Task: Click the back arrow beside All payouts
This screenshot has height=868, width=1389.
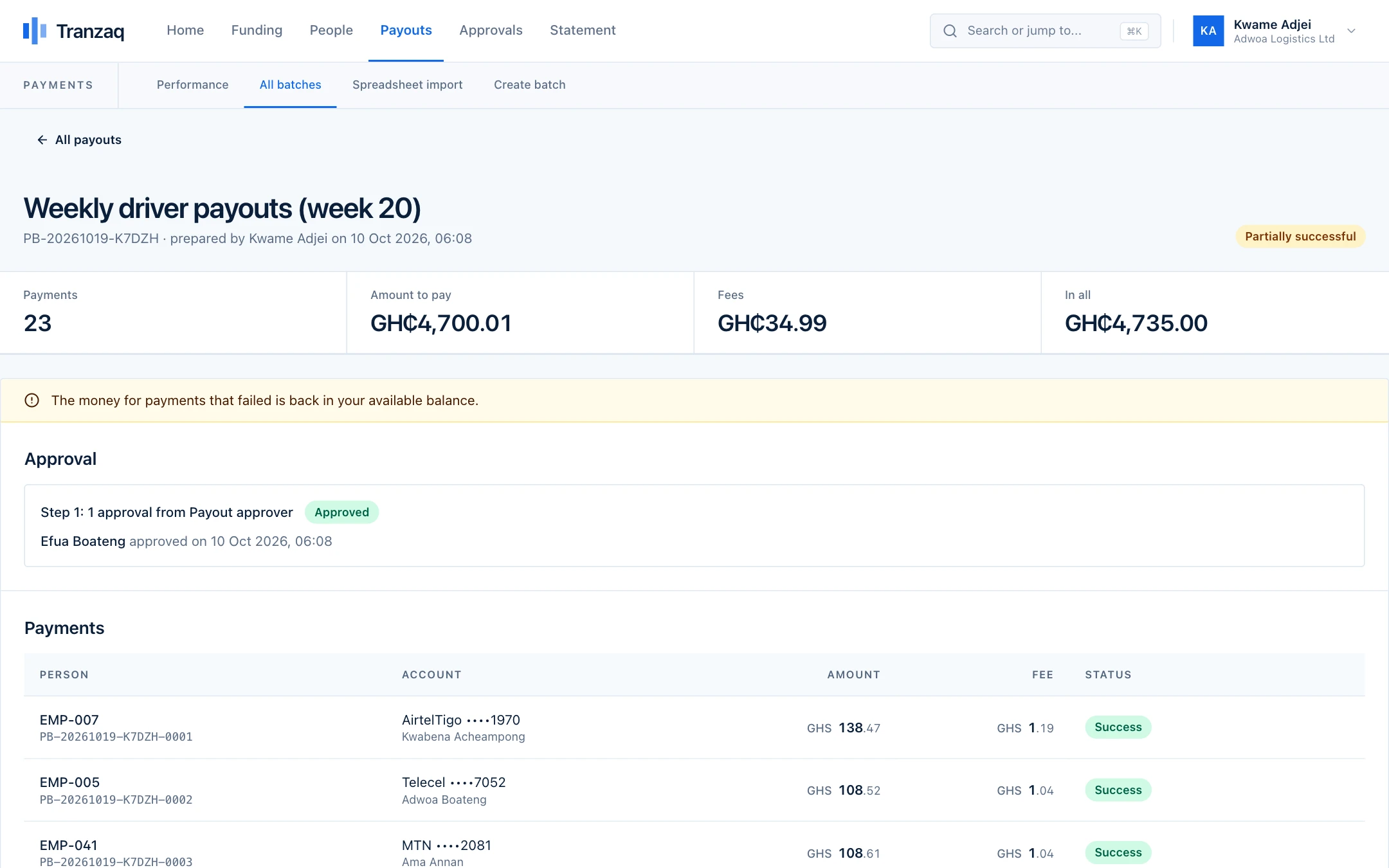Action: pyautogui.click(x=42, y=140)
